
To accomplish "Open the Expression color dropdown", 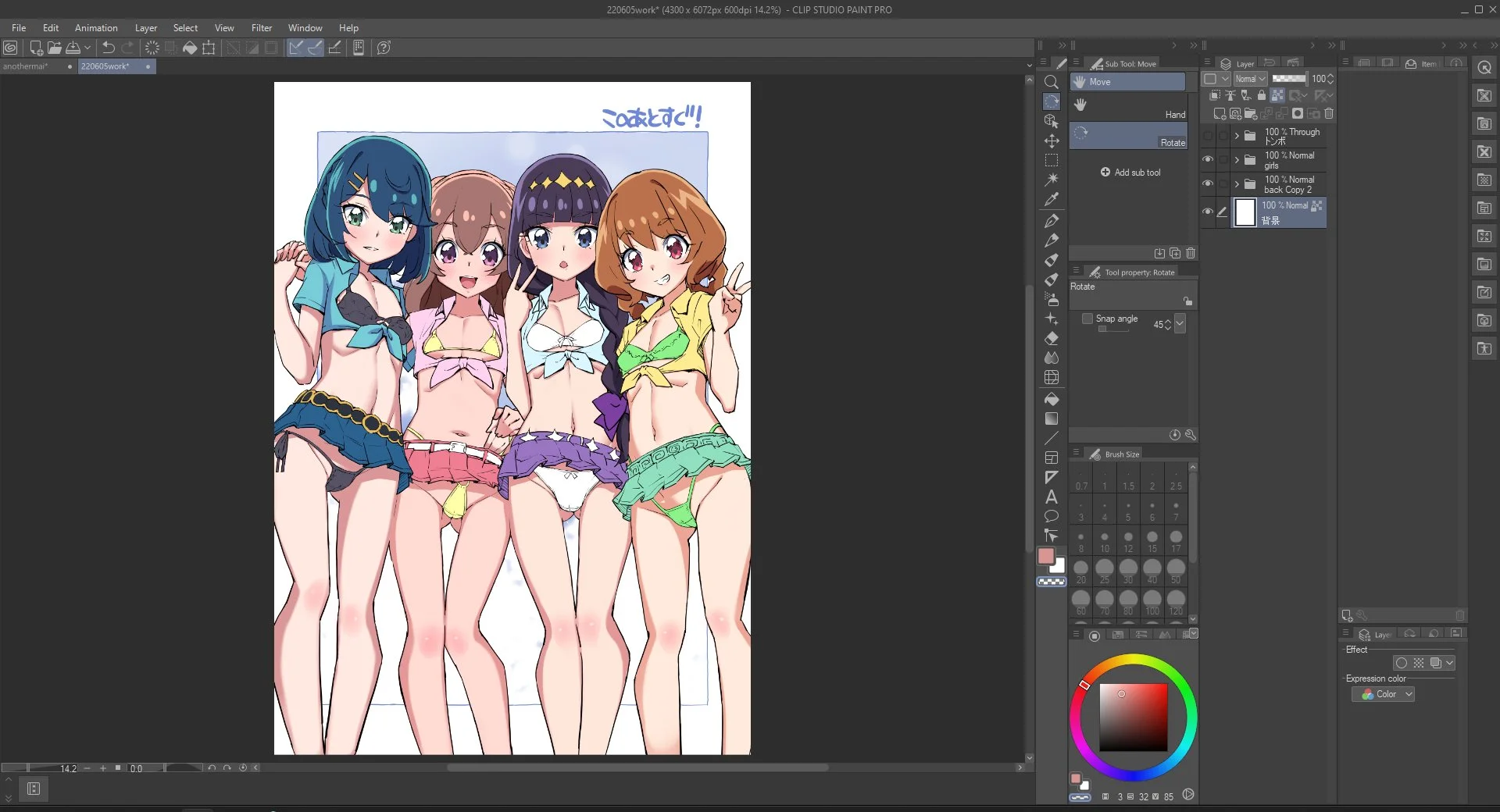I will tap(1383, 694).
